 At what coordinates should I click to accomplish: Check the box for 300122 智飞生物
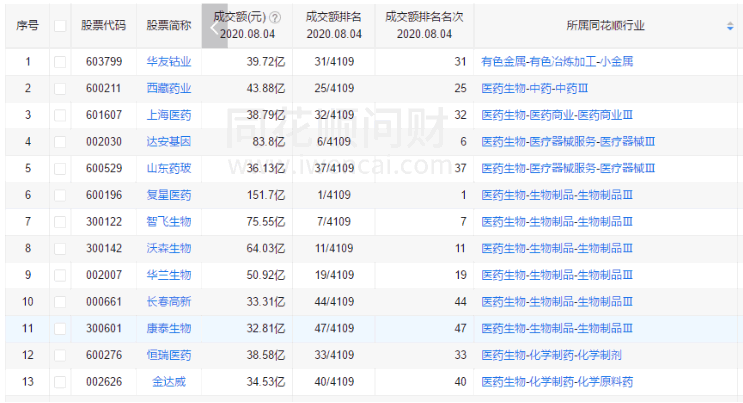pos(60,222)
